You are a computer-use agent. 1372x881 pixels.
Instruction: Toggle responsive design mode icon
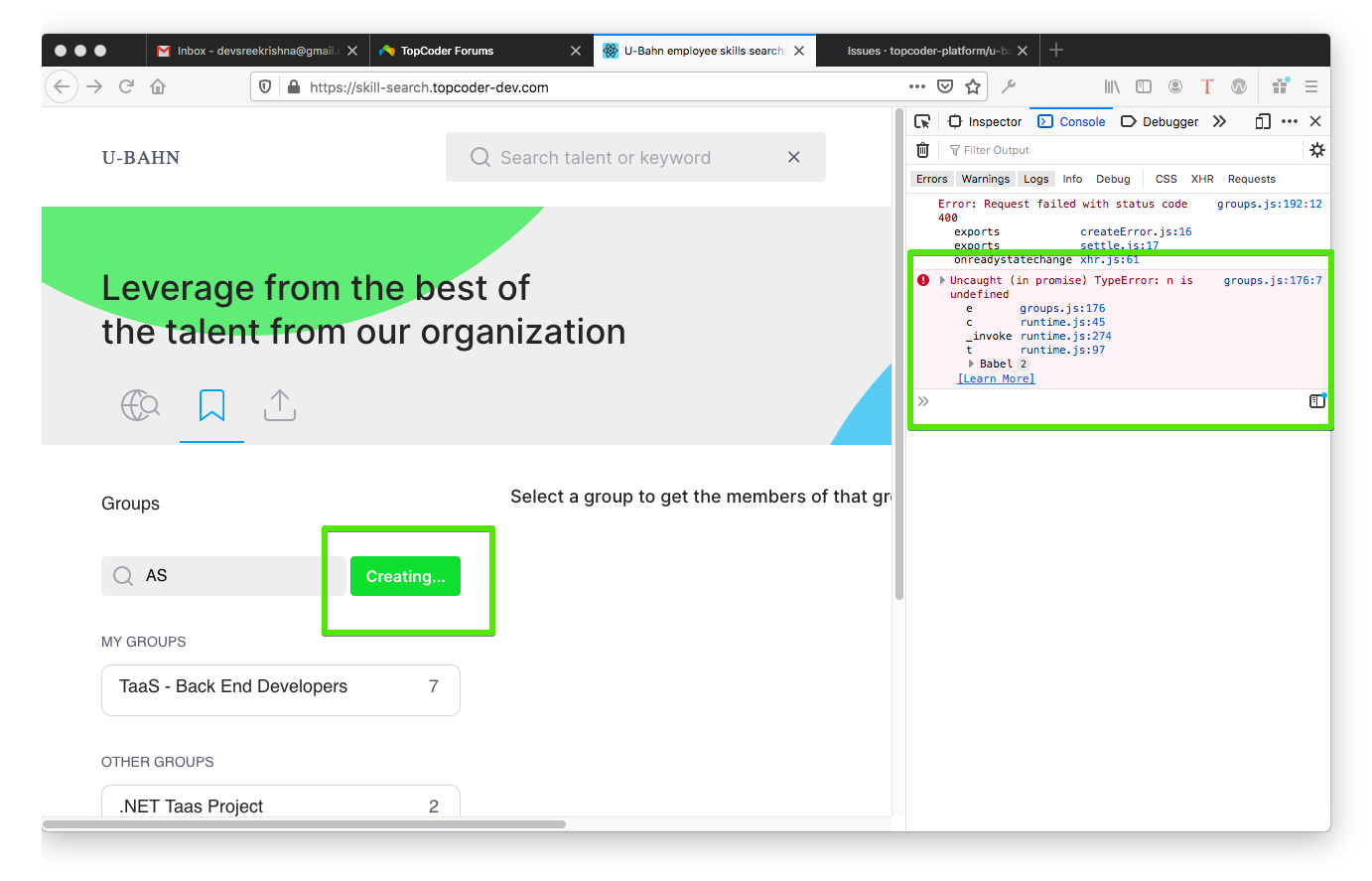point(1263,121)
